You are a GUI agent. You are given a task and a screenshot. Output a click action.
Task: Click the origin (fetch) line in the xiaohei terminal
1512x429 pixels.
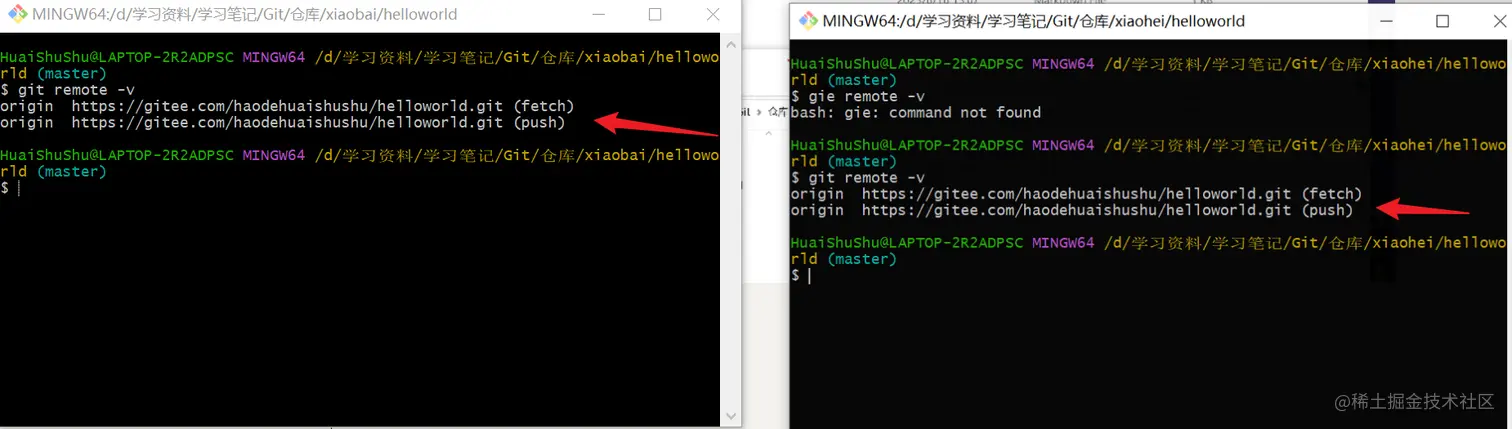click(1076, 193)
